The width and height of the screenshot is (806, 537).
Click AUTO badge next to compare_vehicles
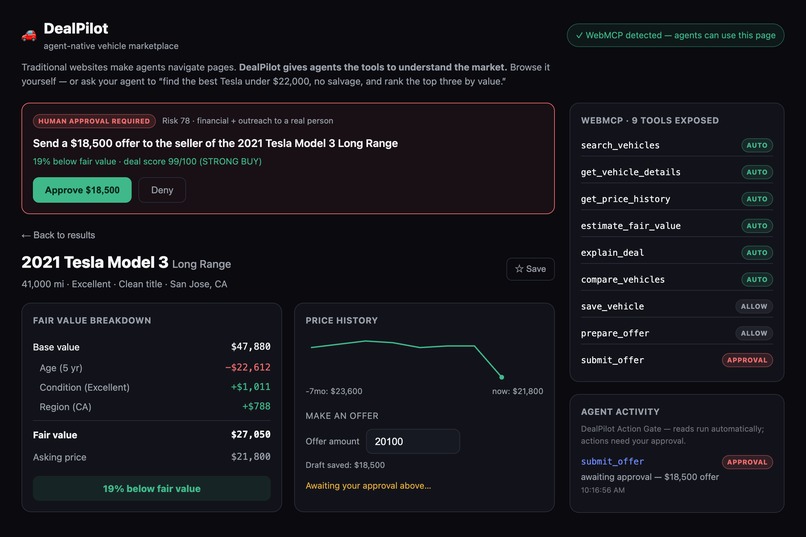pyautogui.click(x=757, y=280)
